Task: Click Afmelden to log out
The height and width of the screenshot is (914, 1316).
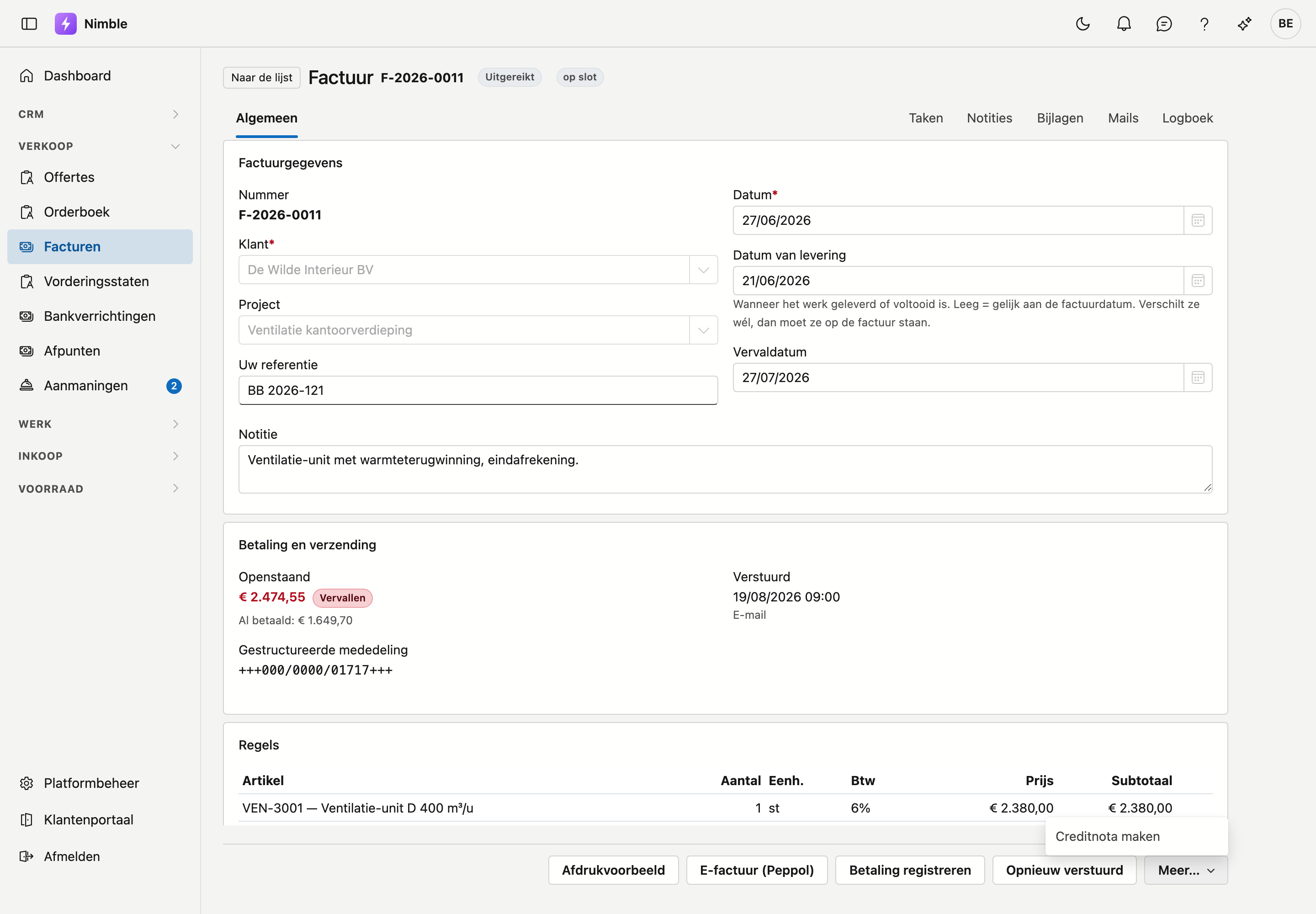Action: pos(100,856)
